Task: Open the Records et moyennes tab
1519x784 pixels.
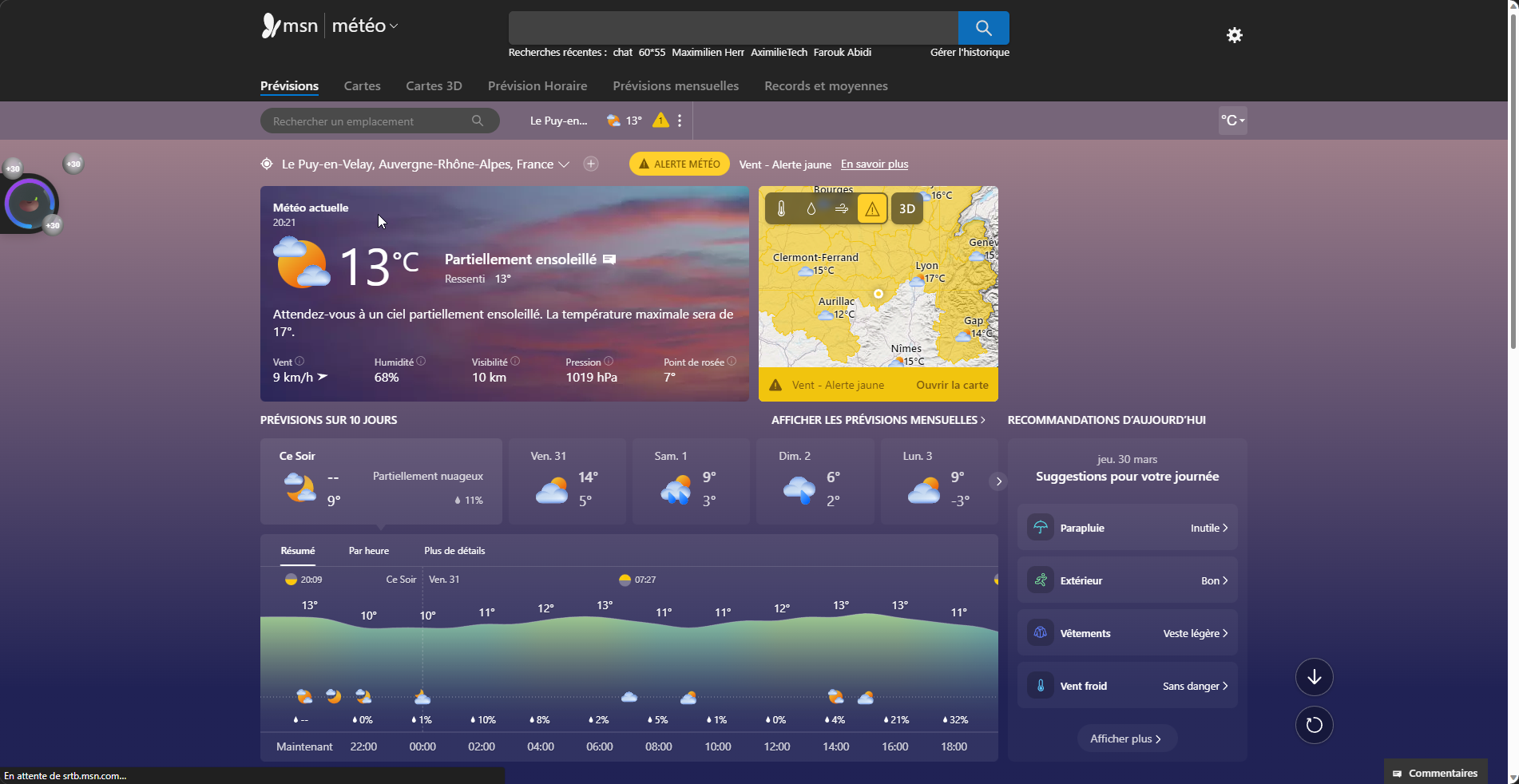Action: (826, 85)
